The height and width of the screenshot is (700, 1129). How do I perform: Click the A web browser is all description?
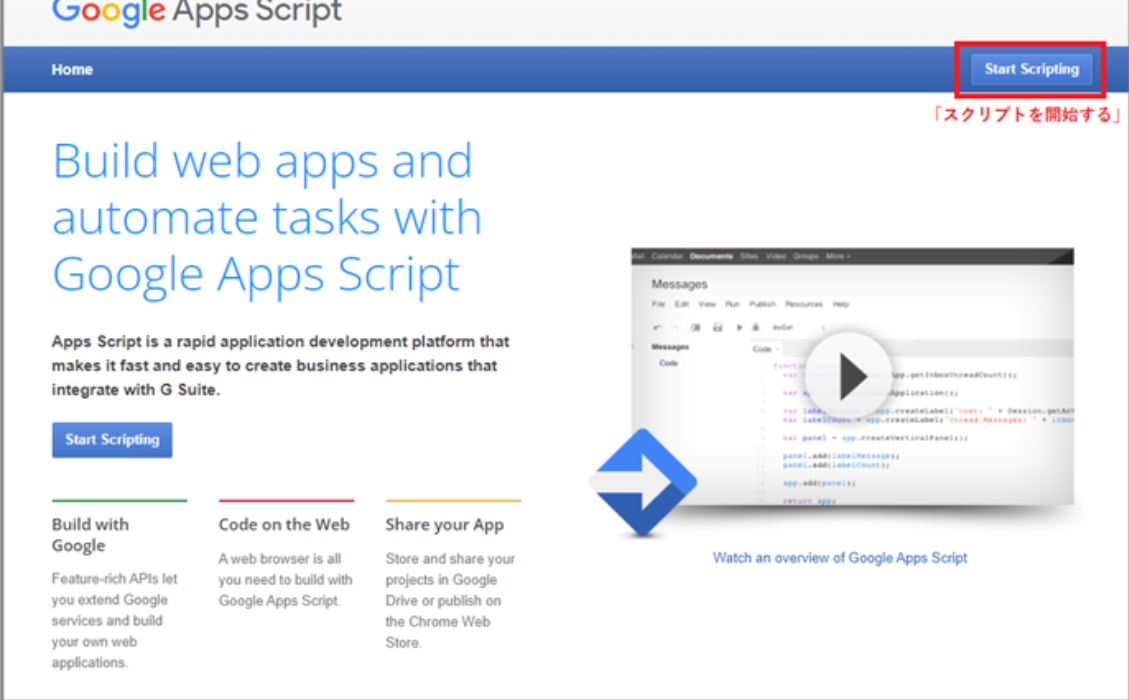pos(286,580)
